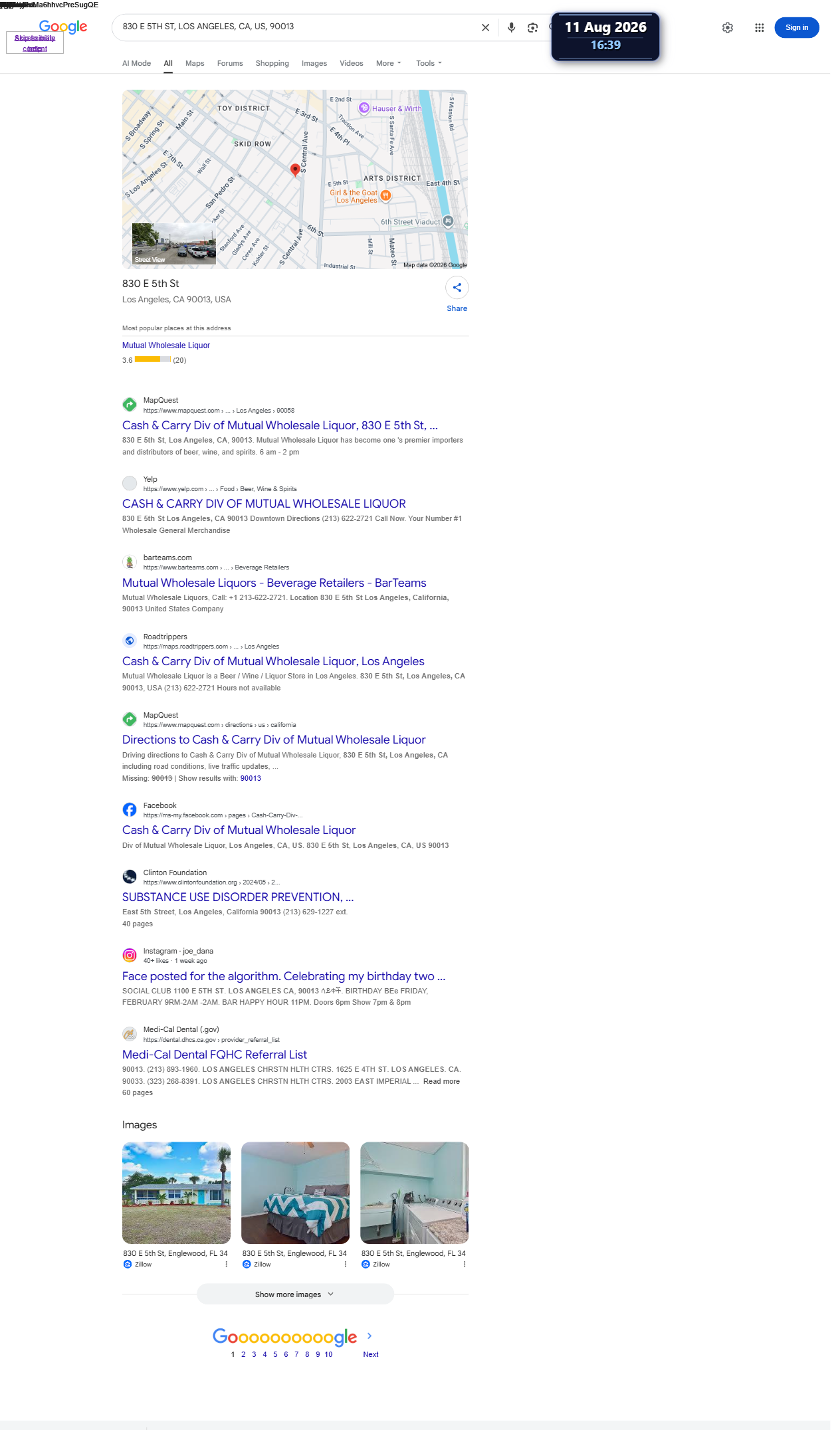Image resolution: width=840 pixels, height=1430 pixels.
Task: Open quick settings gear icon
Action: [x=728, y=27]
